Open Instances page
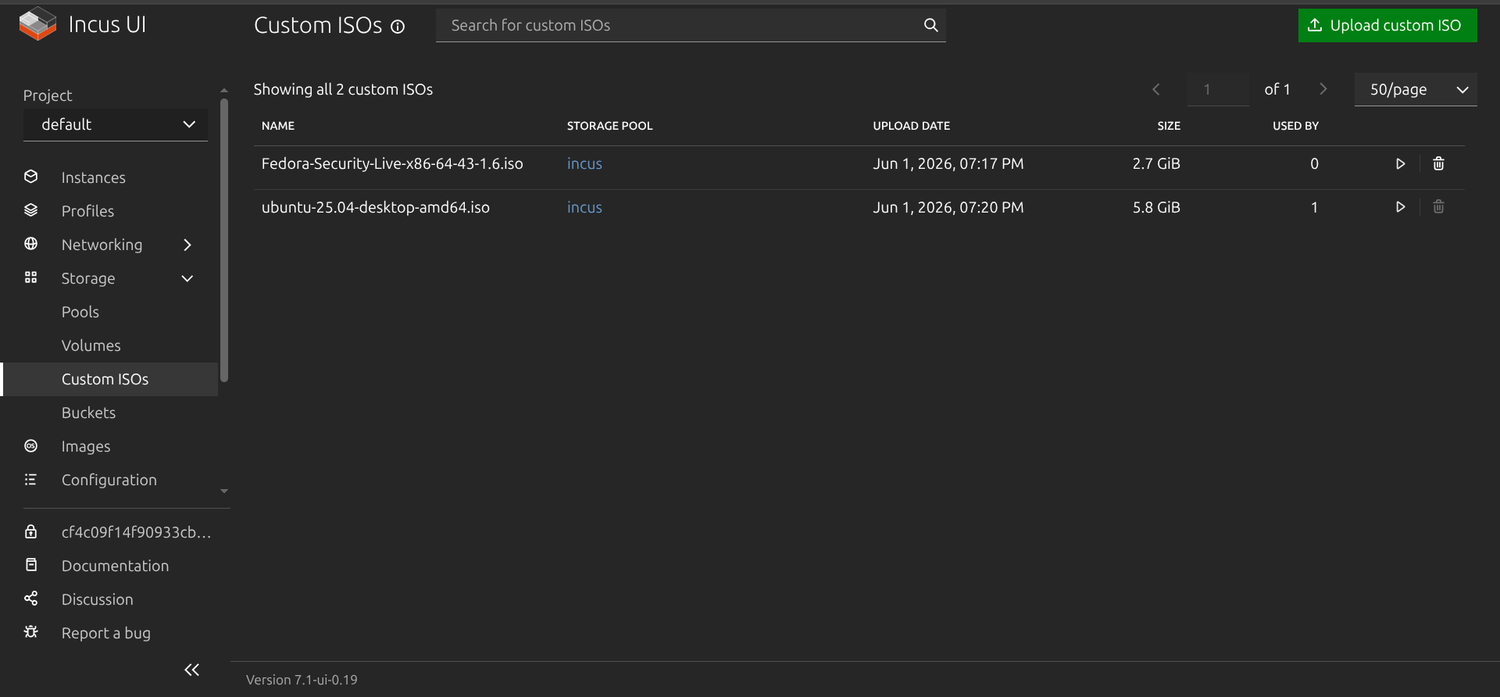Image resolution: width=1500 pixels, height=697 pixels. coord(93,177)
